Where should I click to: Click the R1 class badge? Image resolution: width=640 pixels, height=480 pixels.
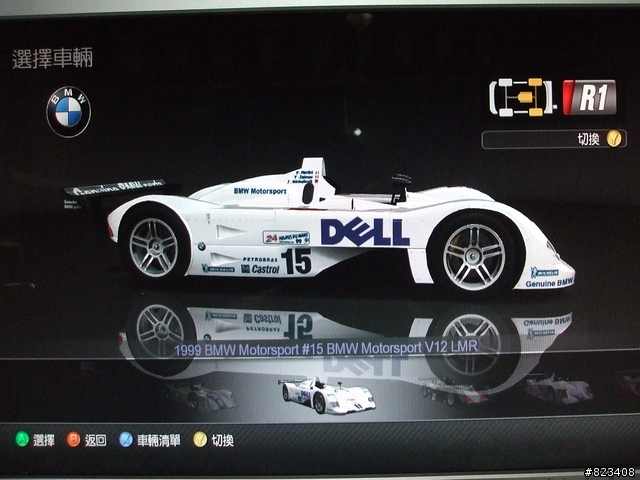coord(589,97)
